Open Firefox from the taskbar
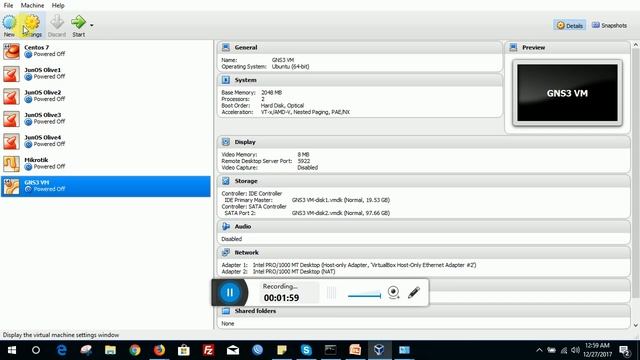The height and width of the screenshot is (360, 640). 159,350
